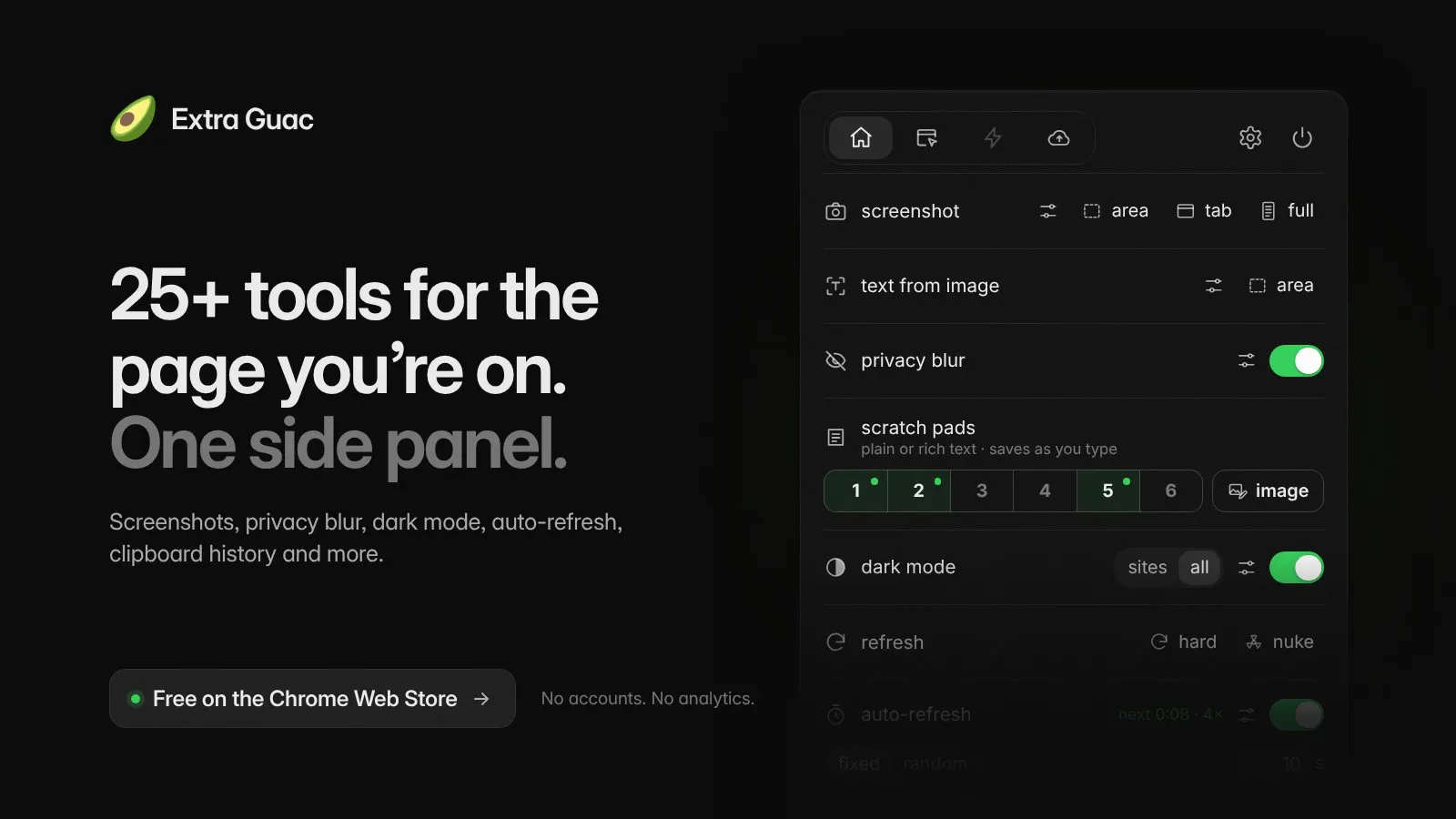Open scratch pad 3

(982, 490)
